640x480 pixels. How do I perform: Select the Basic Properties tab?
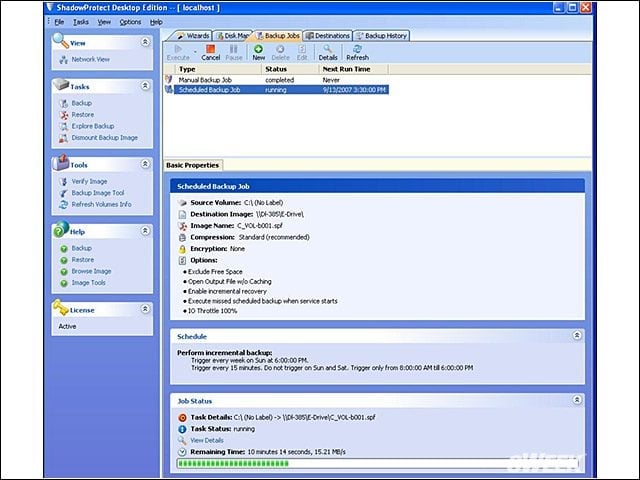coord(193,165)
